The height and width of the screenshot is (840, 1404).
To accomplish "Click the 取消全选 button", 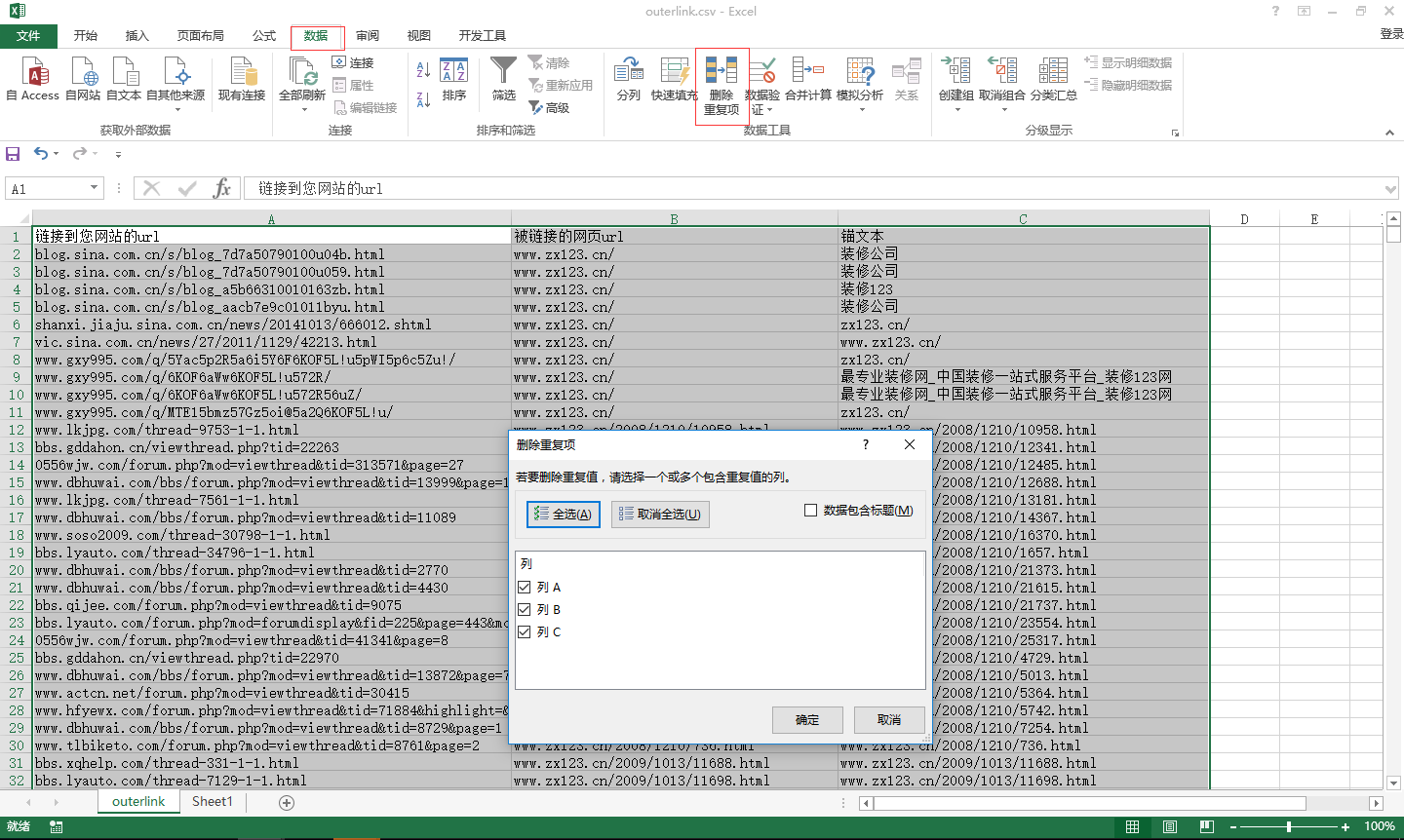I will pos(660,515).
